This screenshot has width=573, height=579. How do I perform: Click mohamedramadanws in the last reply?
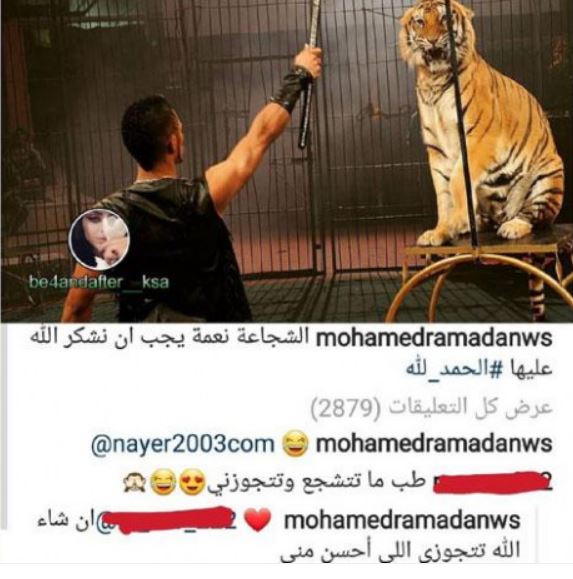pos(402,520)
